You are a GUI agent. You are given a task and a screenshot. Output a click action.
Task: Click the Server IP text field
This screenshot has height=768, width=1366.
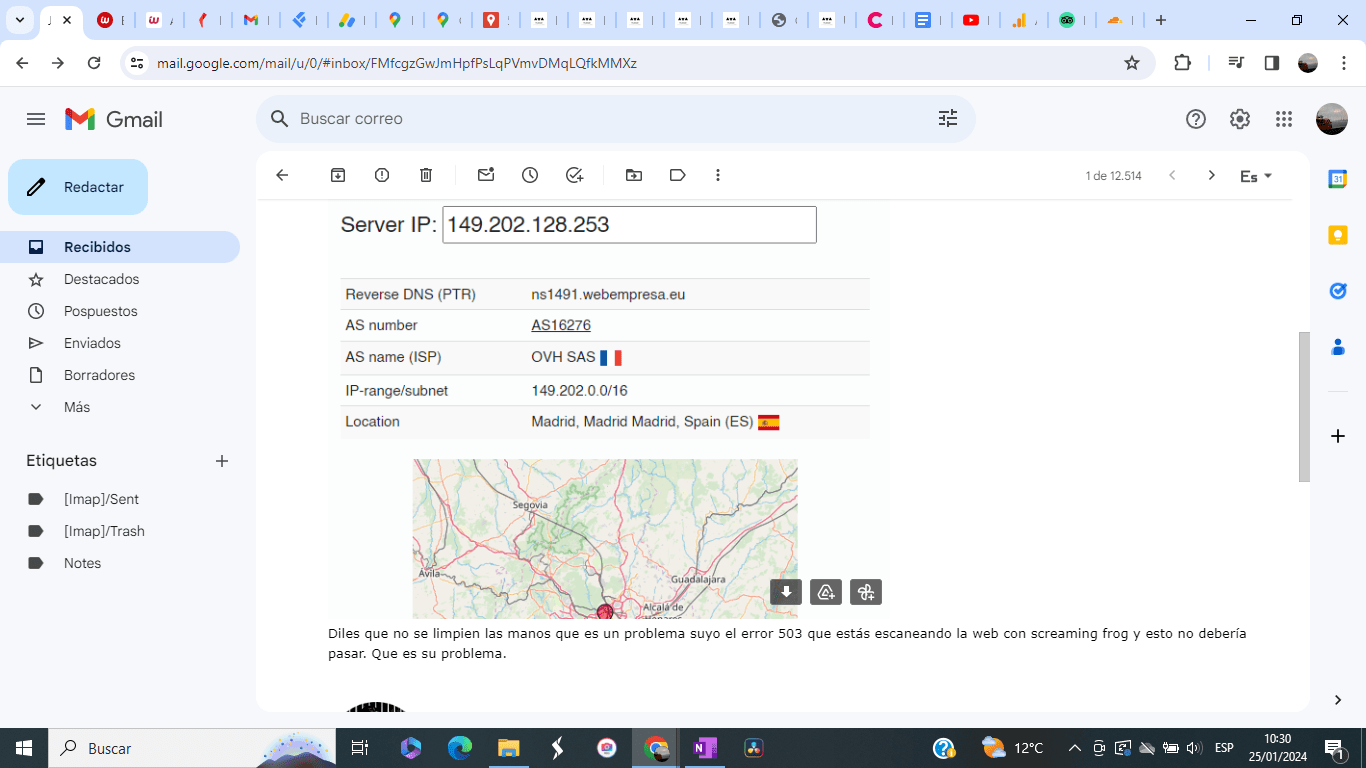(630, 225)
